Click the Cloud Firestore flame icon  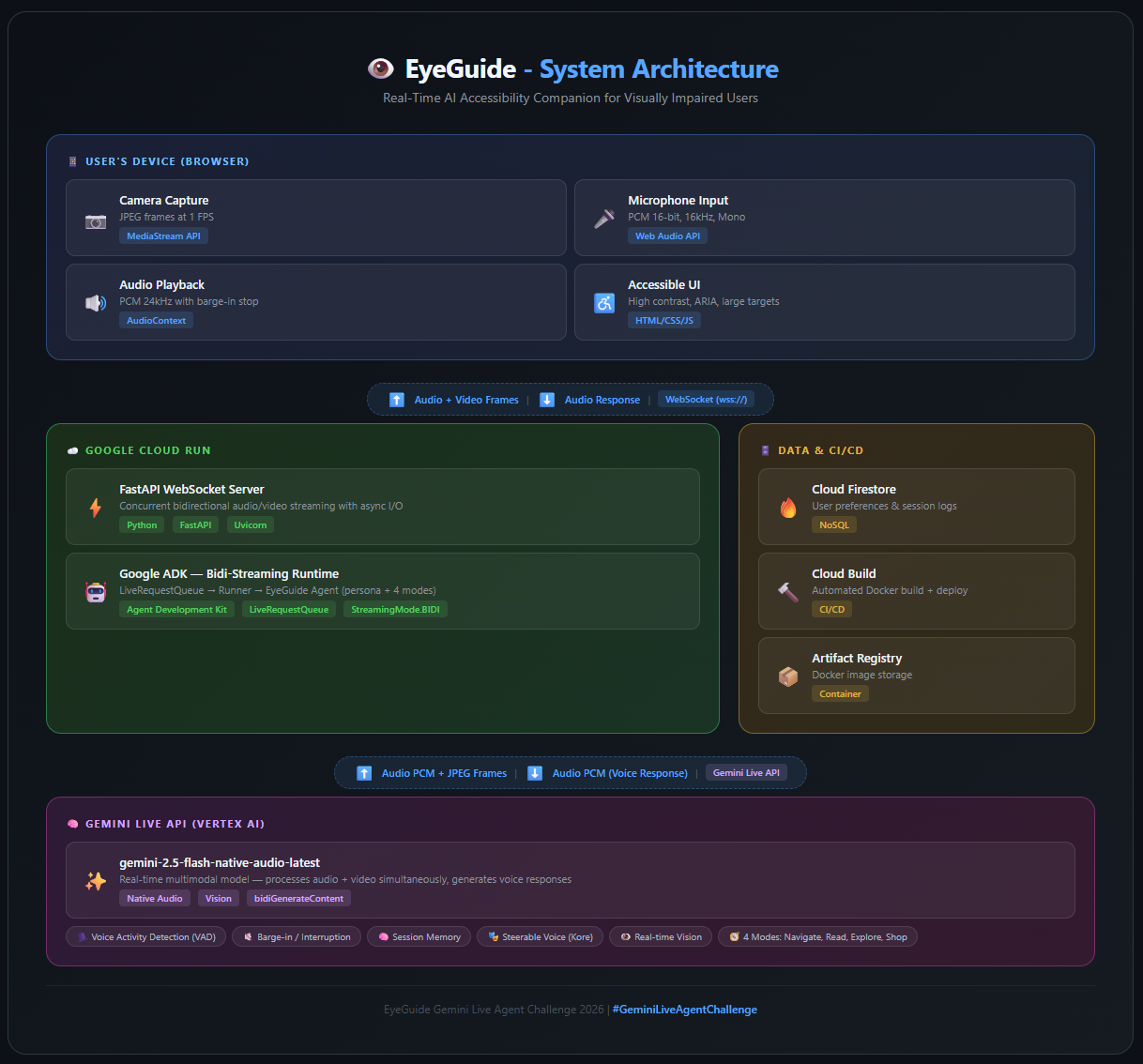tap(788, 508)
